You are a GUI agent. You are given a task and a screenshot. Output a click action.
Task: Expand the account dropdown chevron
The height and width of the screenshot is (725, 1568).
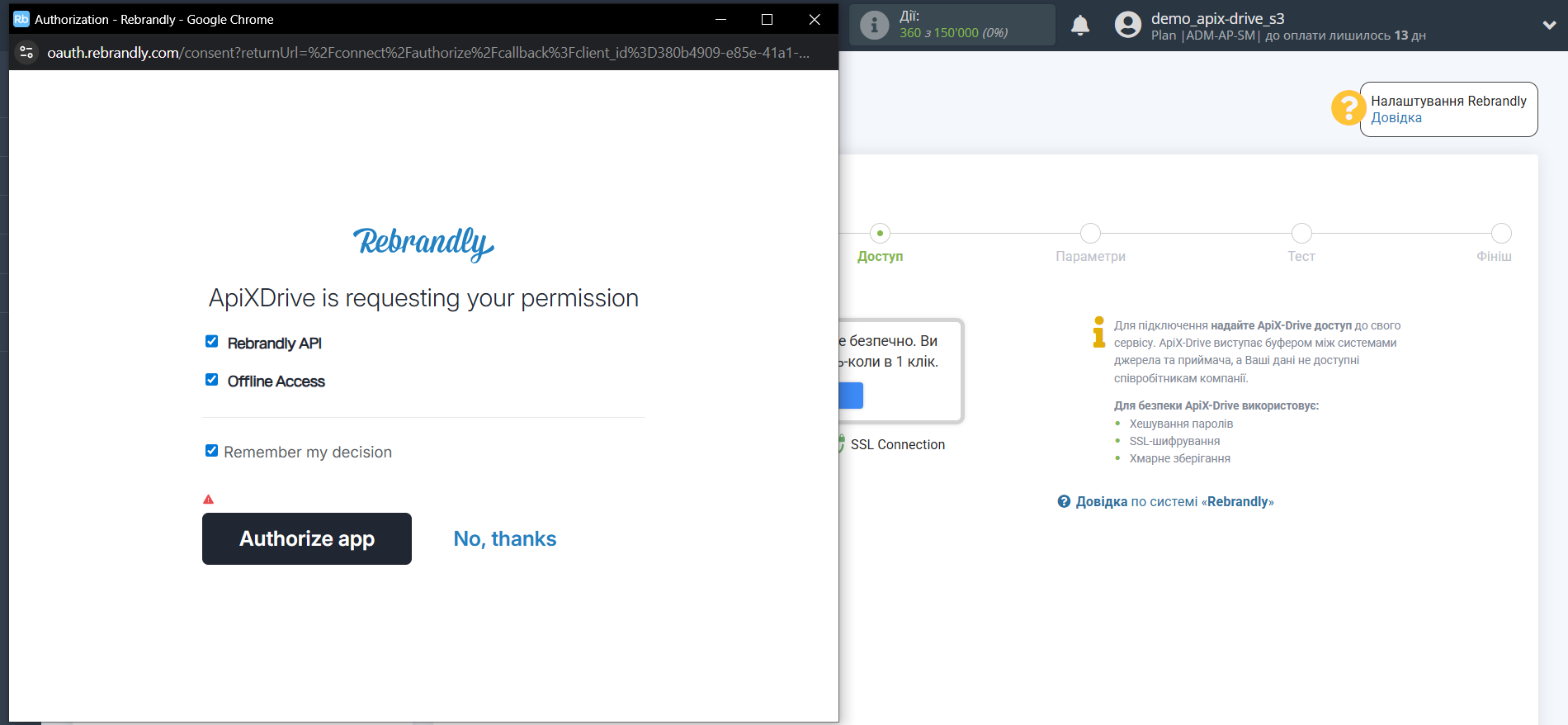point(1549,25)
